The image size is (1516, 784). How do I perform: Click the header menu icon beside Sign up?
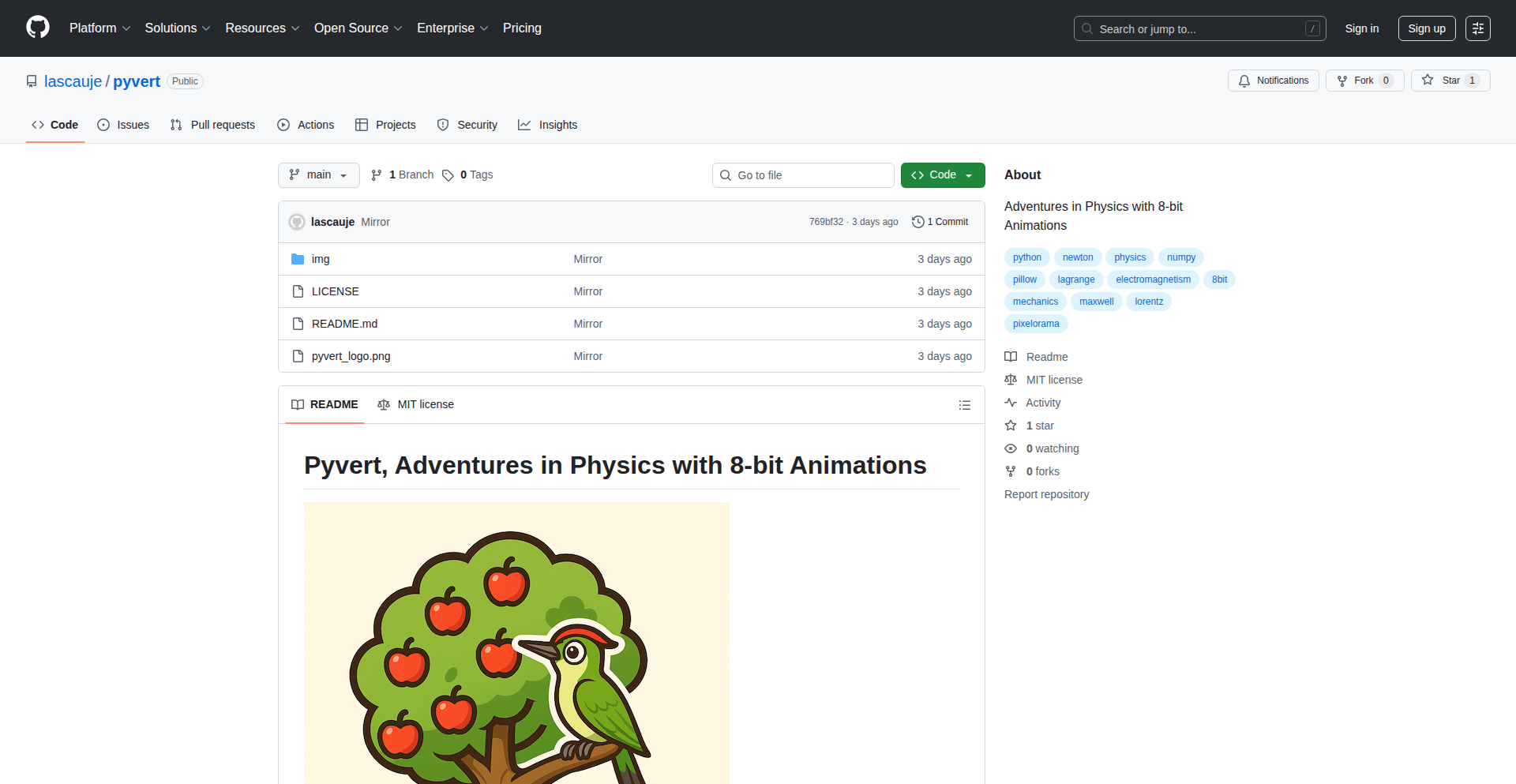[1477, 28]
